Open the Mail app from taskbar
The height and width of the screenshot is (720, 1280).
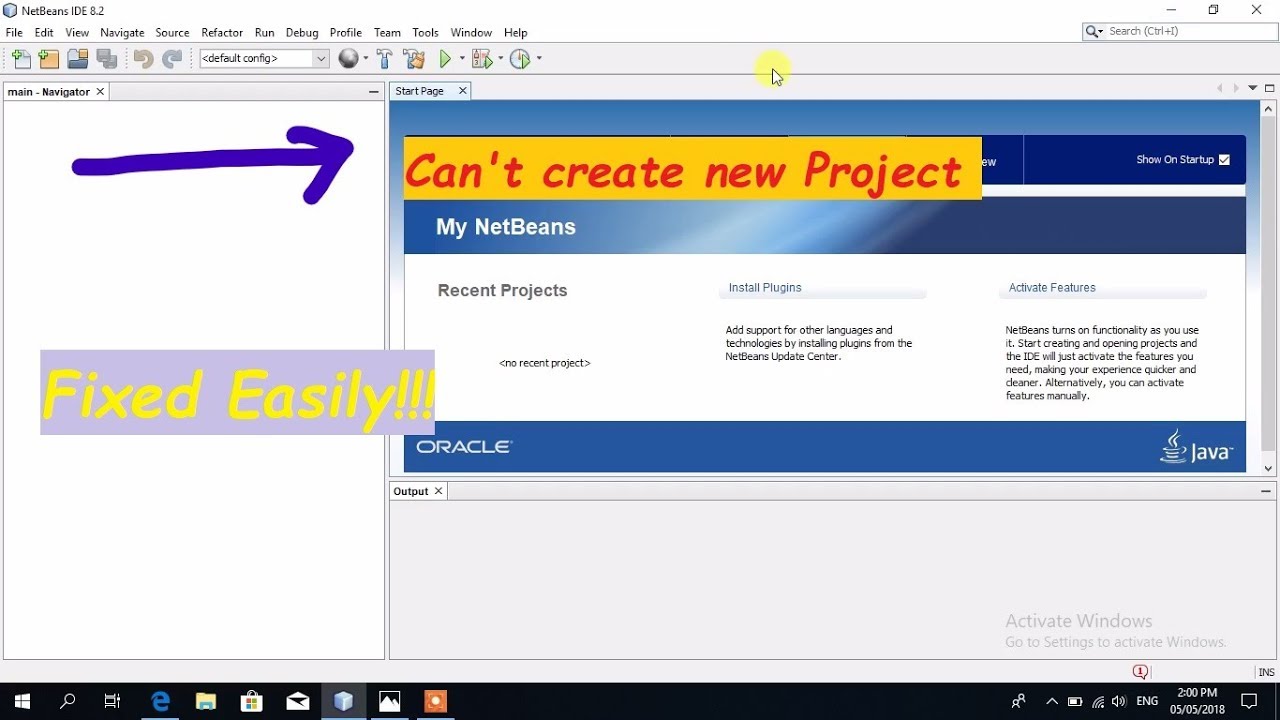click(298, 701)
